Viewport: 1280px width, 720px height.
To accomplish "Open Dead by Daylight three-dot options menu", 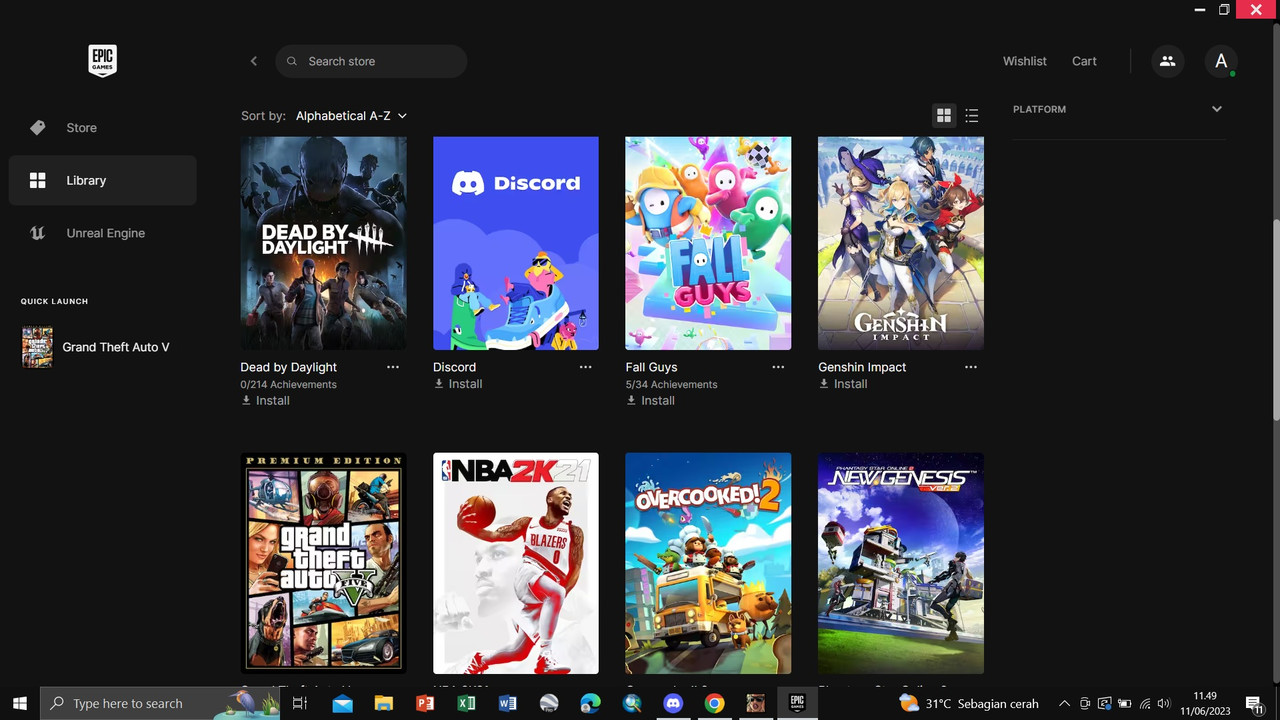I will (x=393, y=367).
